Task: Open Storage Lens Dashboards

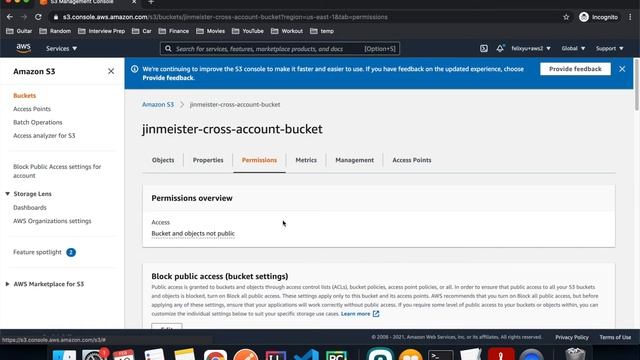Action: [x=30, y=207]
